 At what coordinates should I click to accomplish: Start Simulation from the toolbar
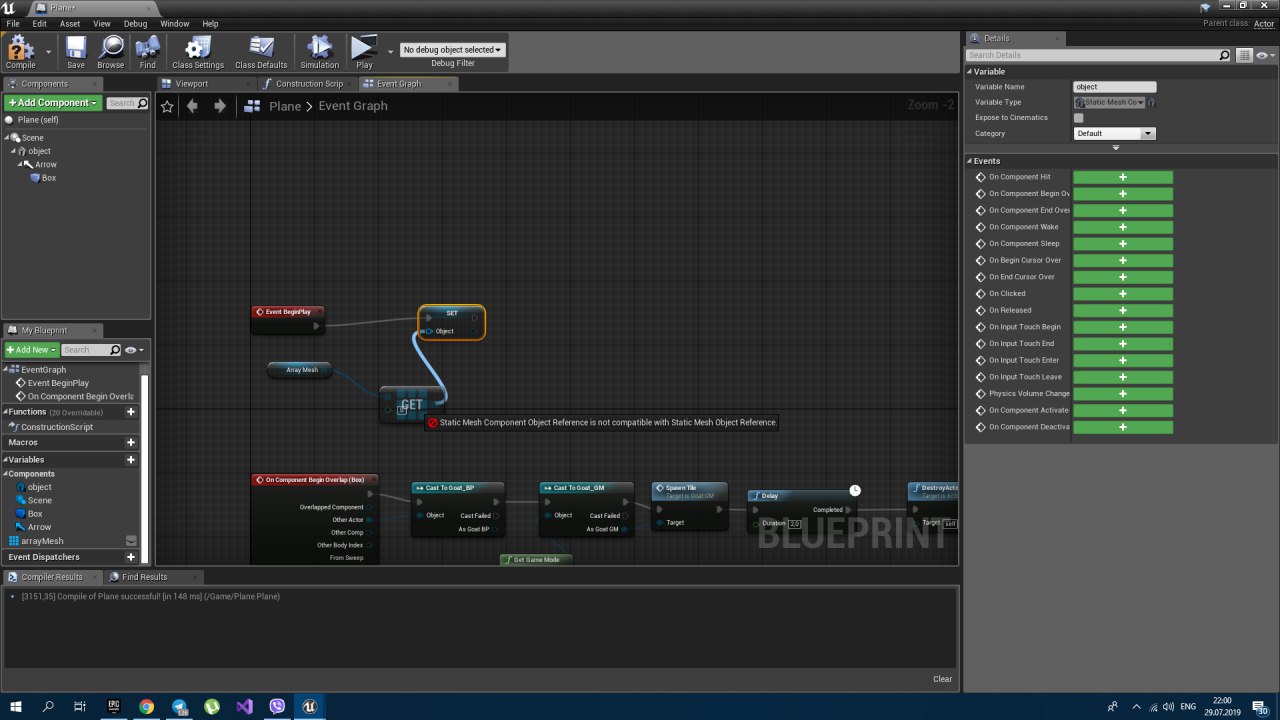coord(320,52)
